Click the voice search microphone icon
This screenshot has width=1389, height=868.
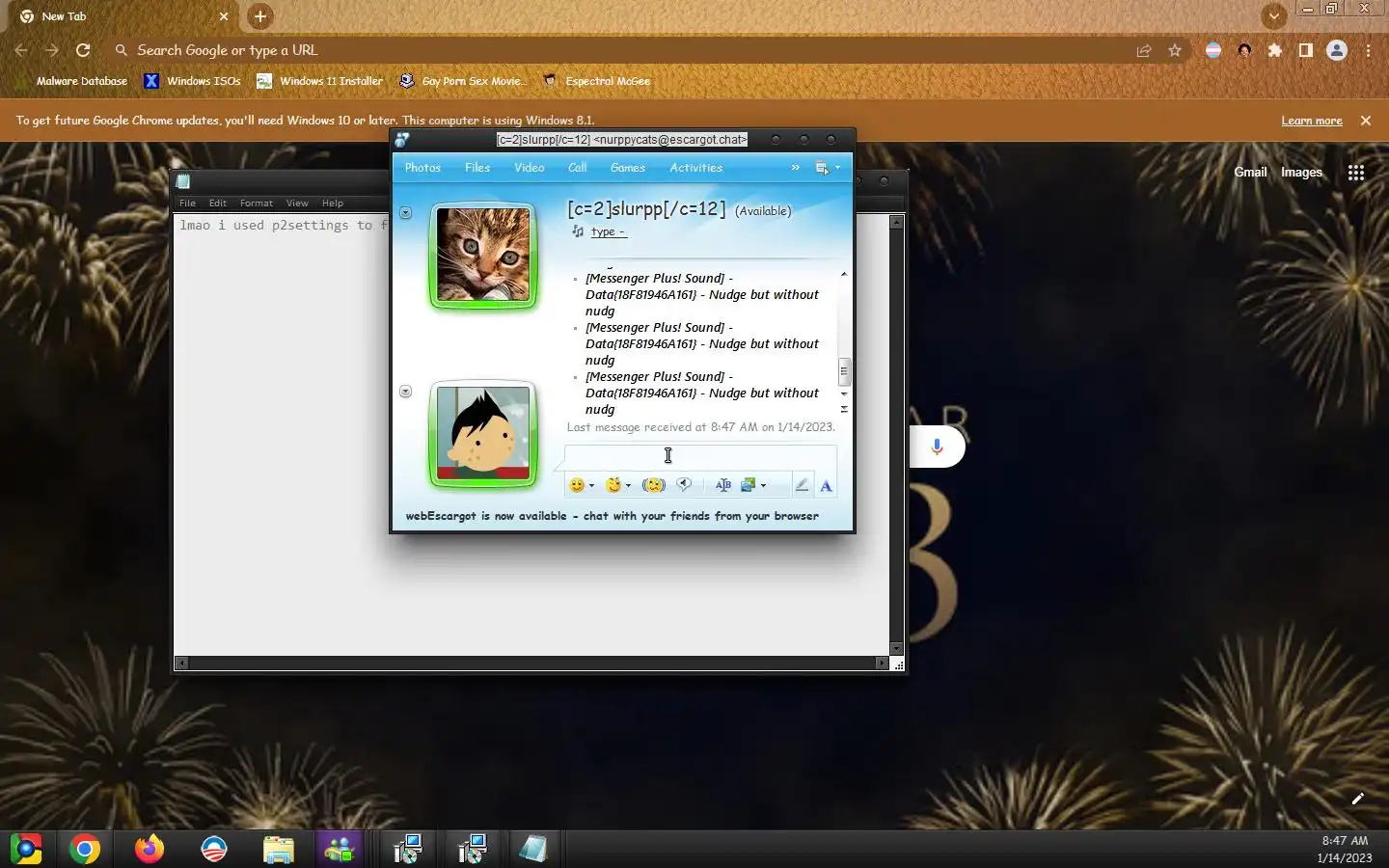tap(937, 447)
